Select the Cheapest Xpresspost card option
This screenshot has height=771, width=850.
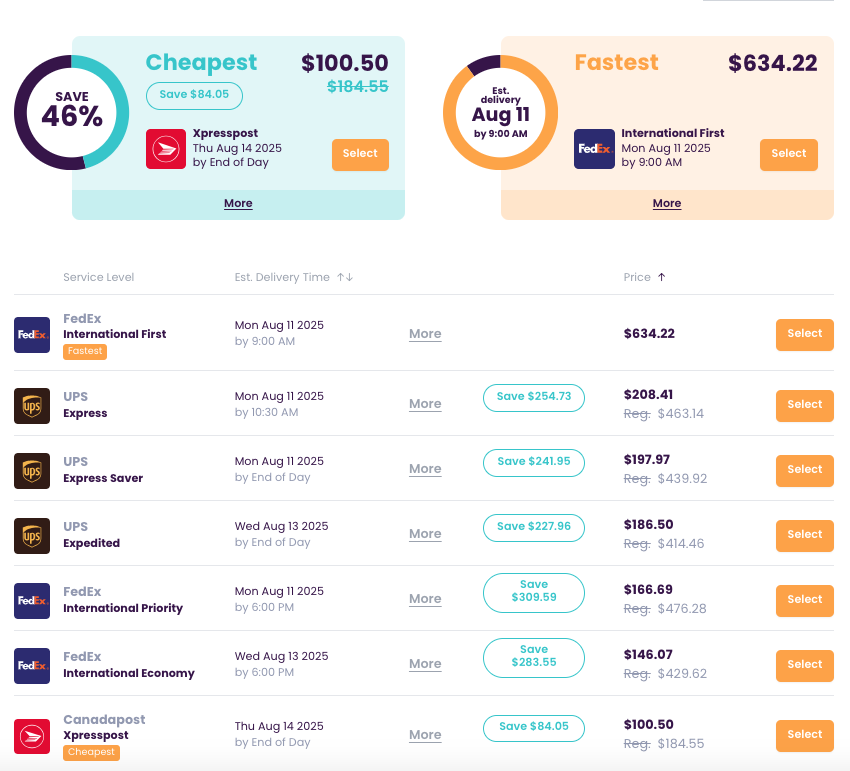point(360,154)
